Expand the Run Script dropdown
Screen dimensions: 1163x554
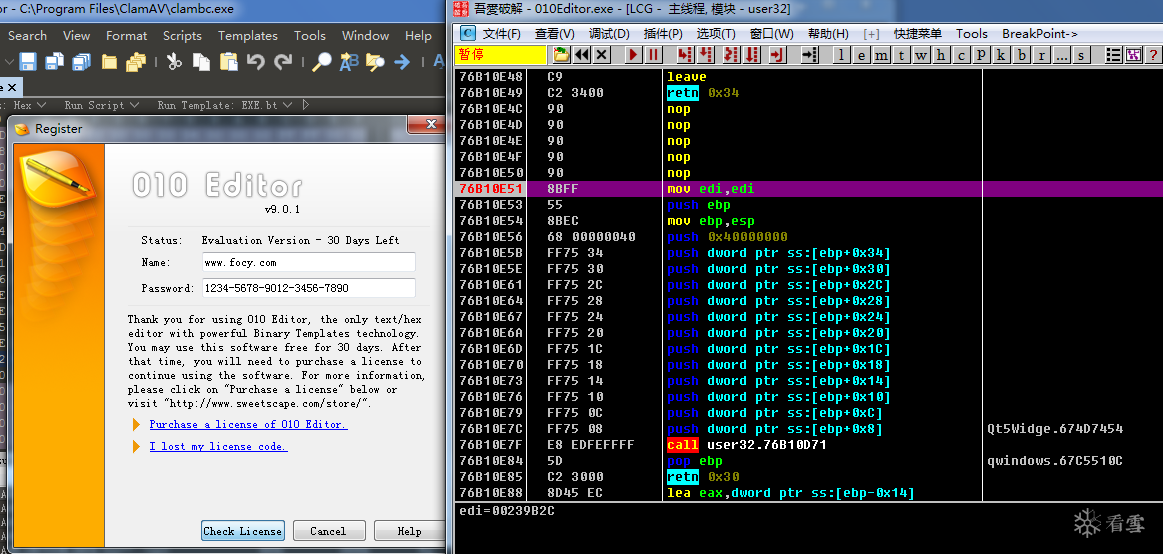(x=136, y=105)
